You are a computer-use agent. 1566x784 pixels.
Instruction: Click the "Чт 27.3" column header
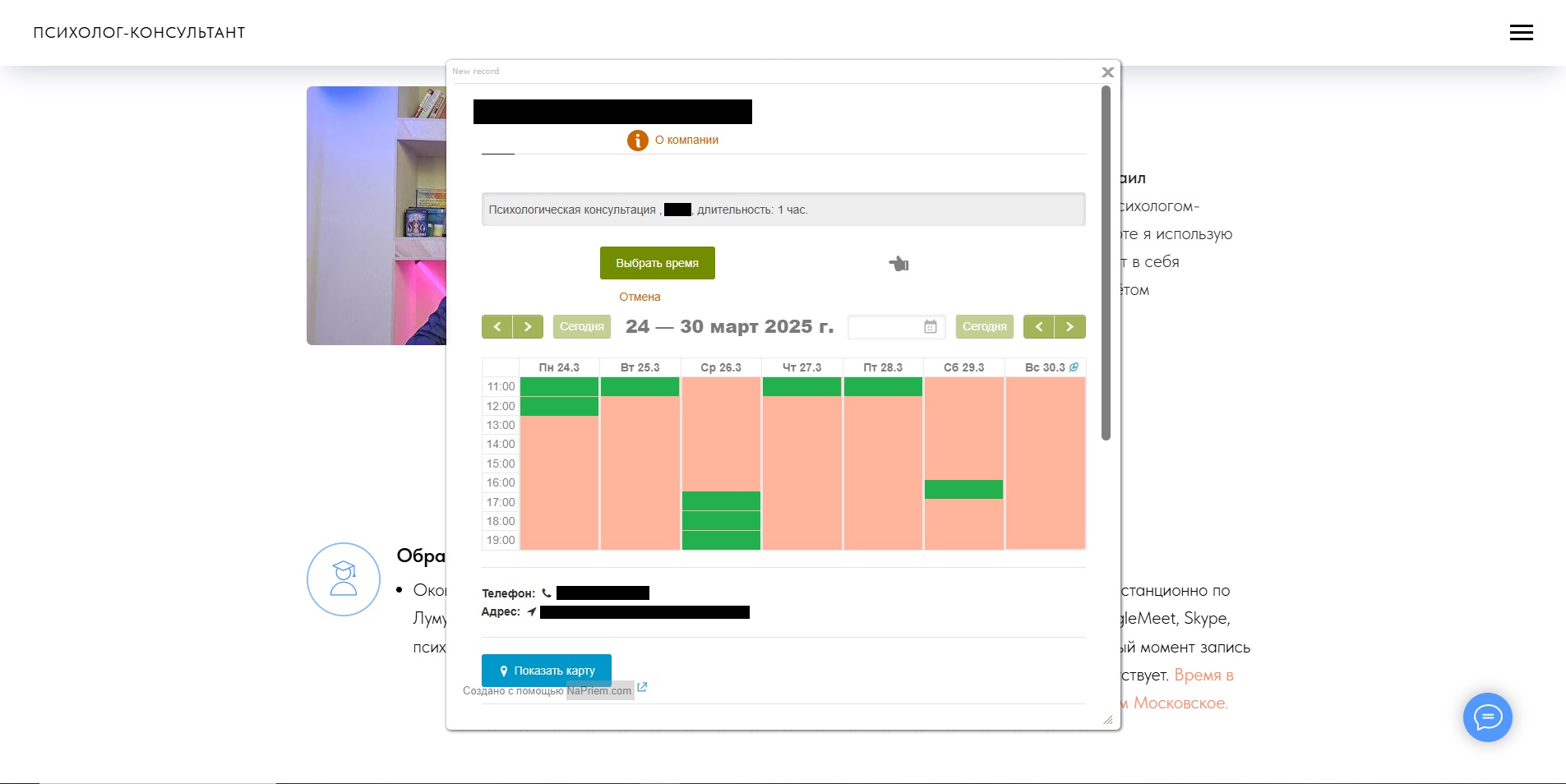tap(801, 367)
